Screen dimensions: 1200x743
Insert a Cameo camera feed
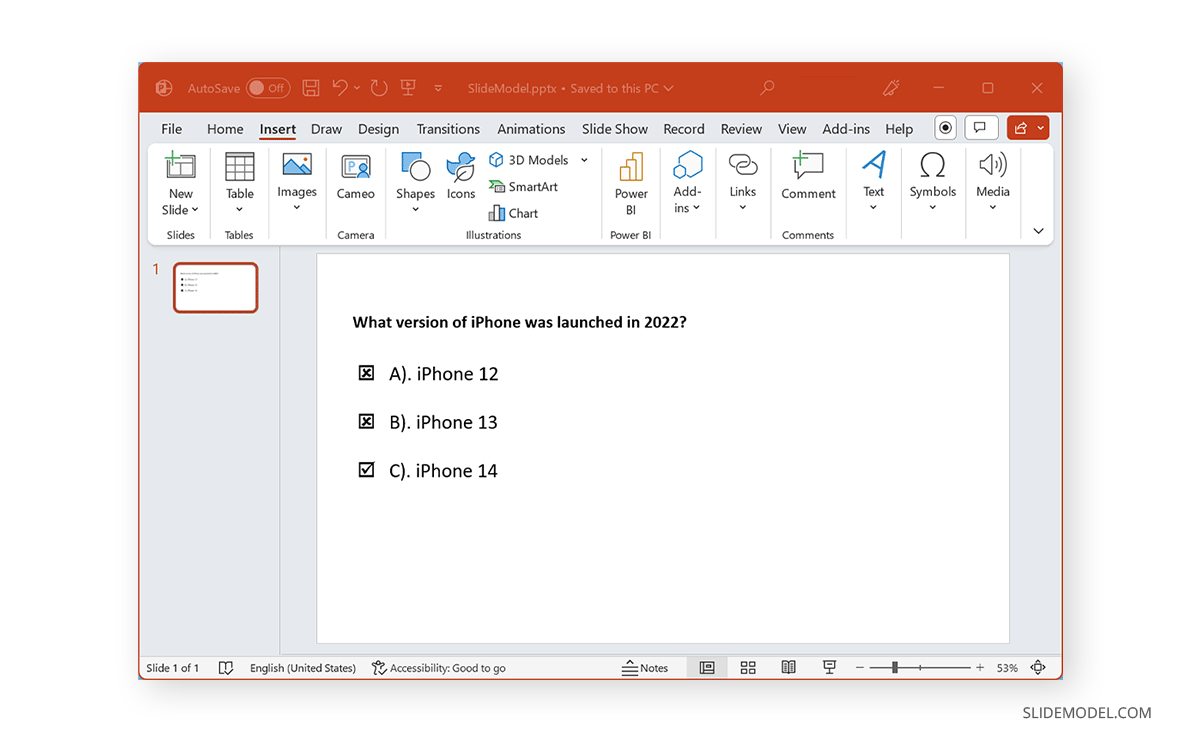pyautogui.click(x=355, y=166)
